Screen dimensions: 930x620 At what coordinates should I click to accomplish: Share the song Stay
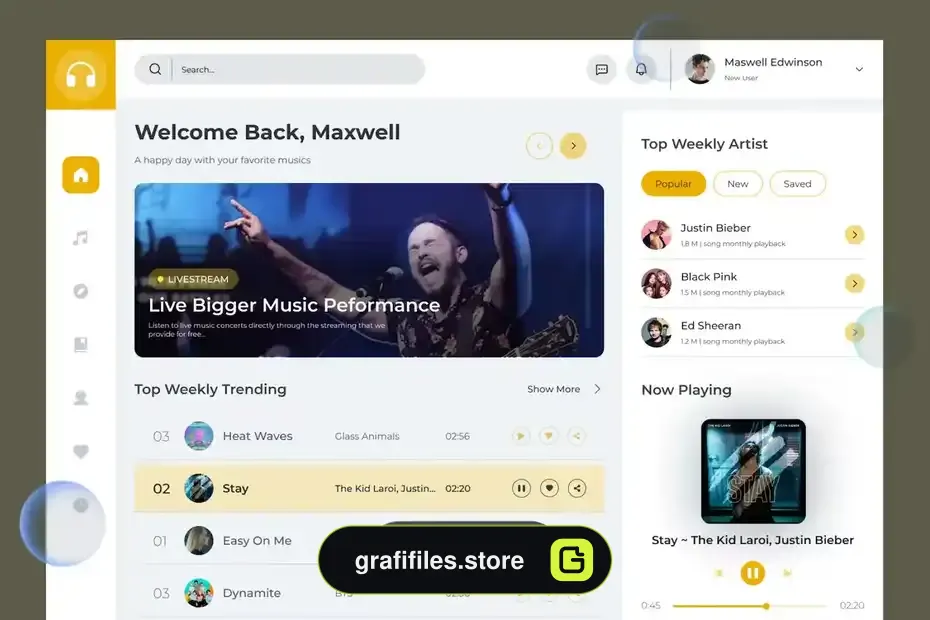tap(577, 488)
